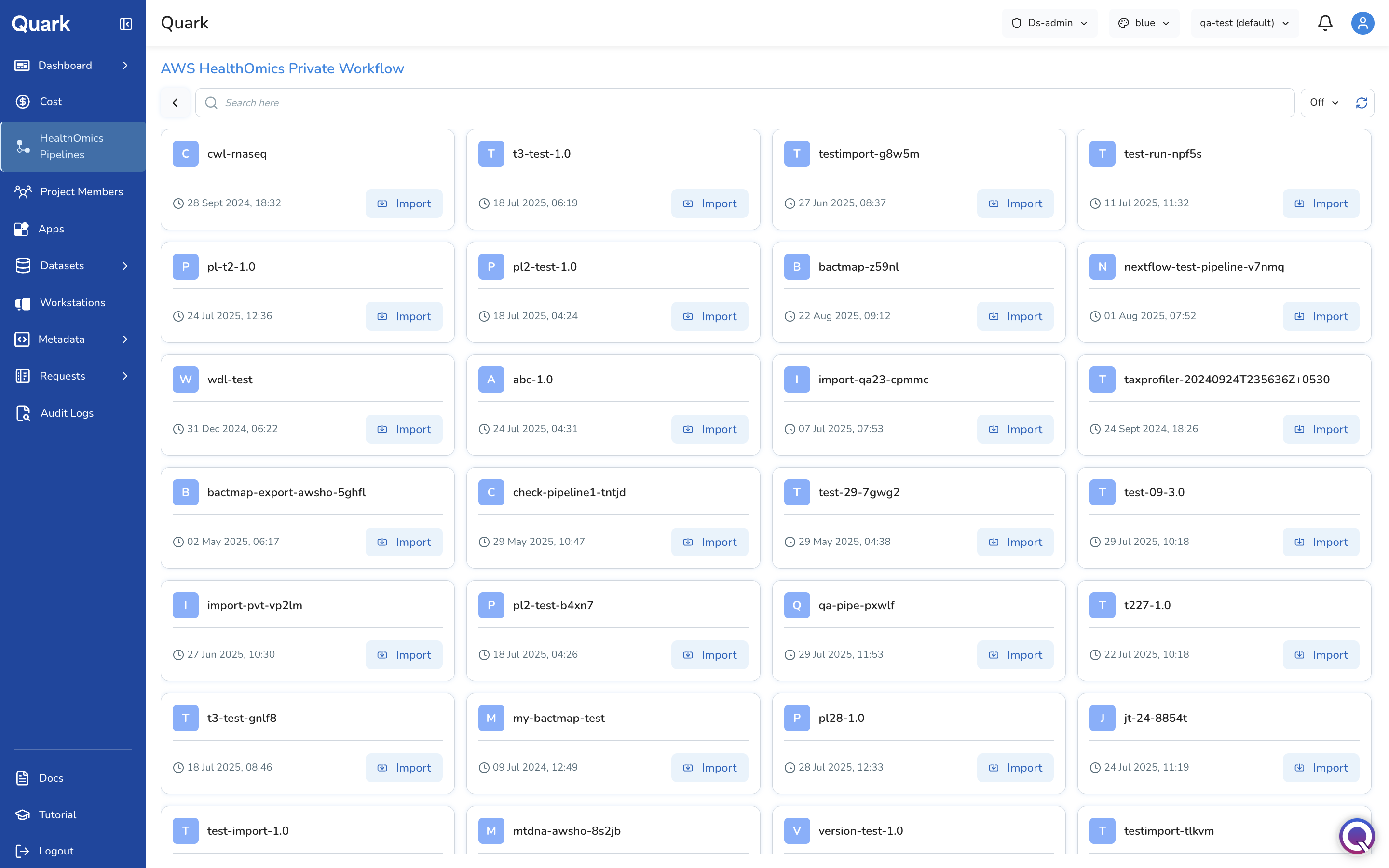Click the AWS HealthOmics Private Workflow heading
1389x868 pixels.
283,68
